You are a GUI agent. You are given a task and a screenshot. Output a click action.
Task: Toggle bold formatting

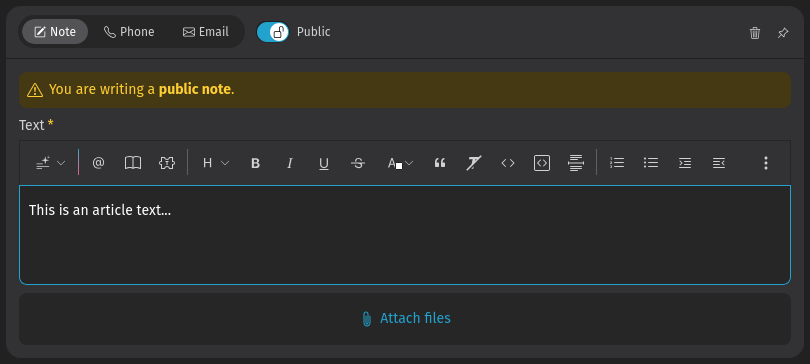255,163
